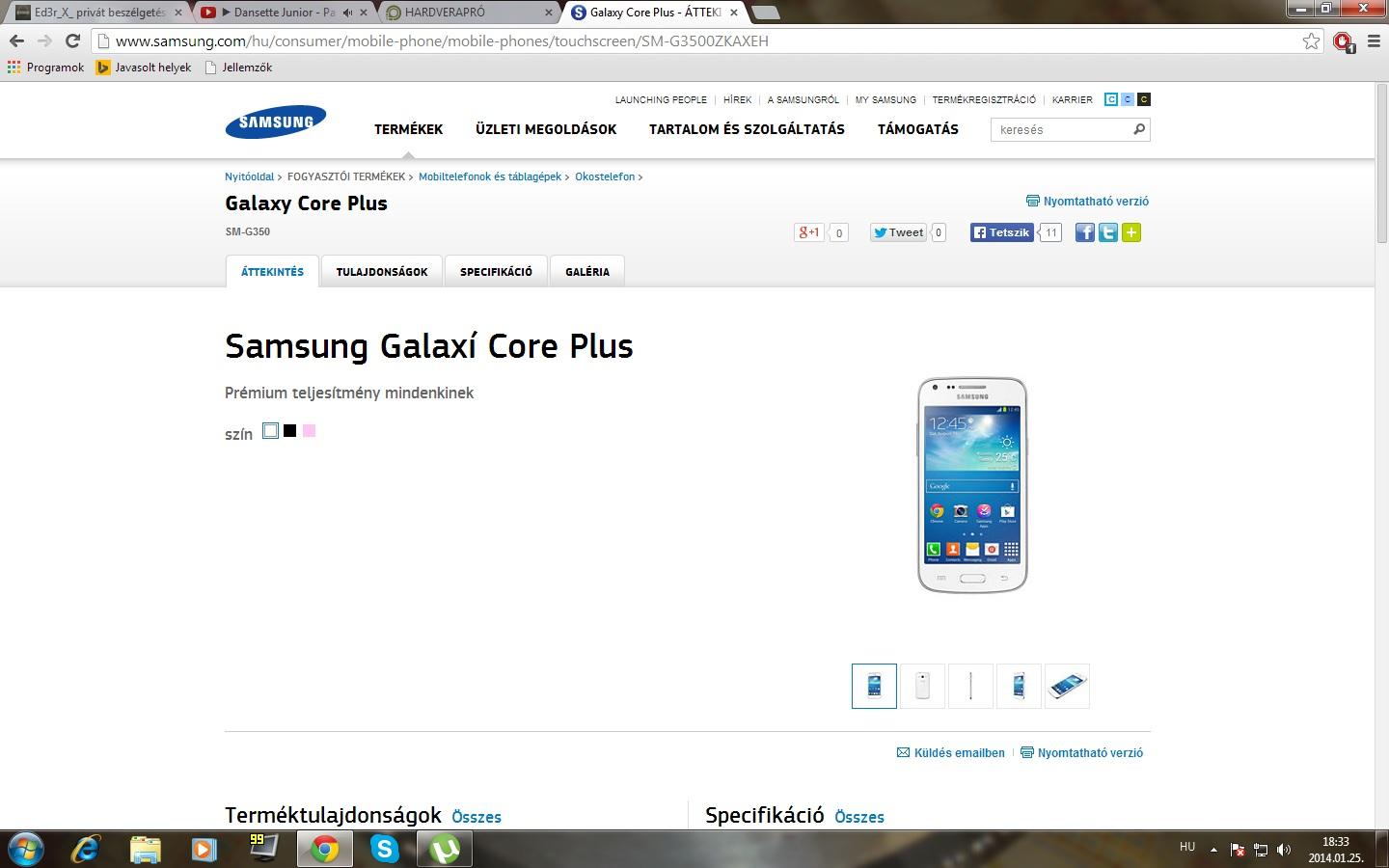Reload the page with the refresh icon

[x=72, y=41]
